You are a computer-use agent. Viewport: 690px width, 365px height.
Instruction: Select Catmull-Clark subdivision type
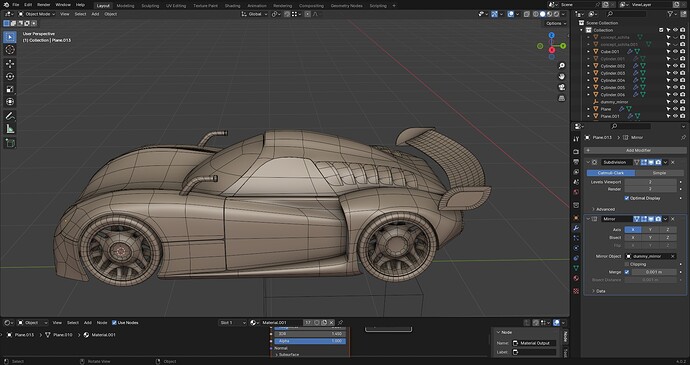point(611,173)
